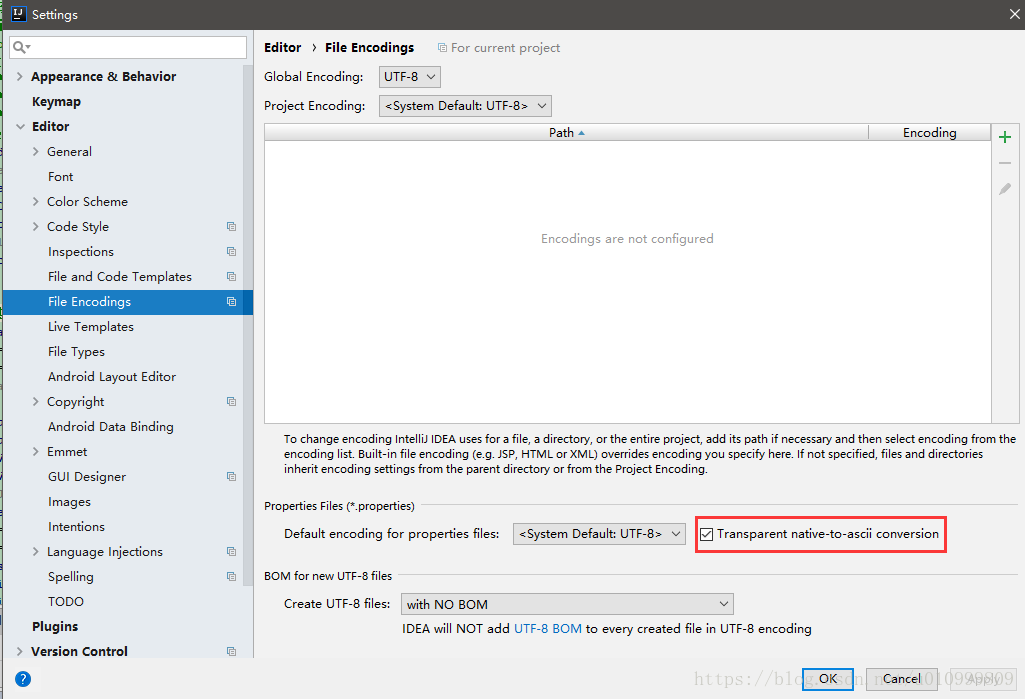This screenshot has width=1025, height=699.
Task: Click project icon next to Version Control
Action: pyautogui.click(x=231, y=651)
